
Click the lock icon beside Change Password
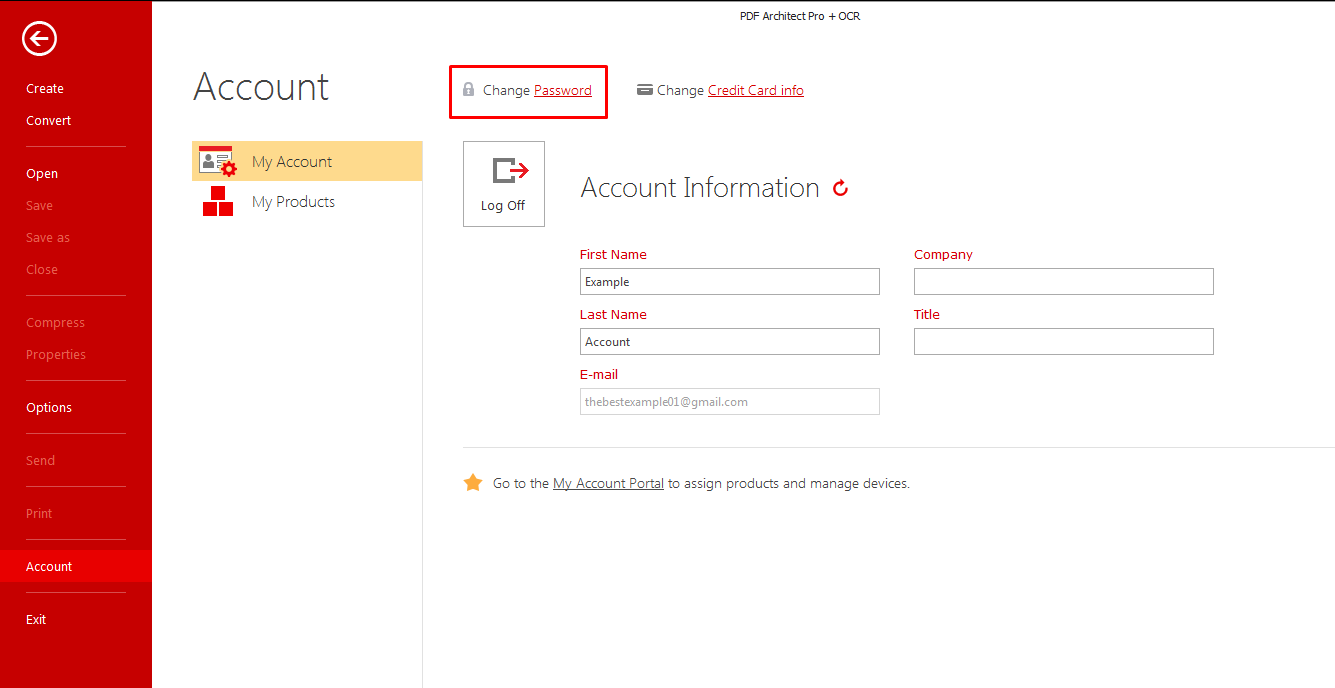468,90
